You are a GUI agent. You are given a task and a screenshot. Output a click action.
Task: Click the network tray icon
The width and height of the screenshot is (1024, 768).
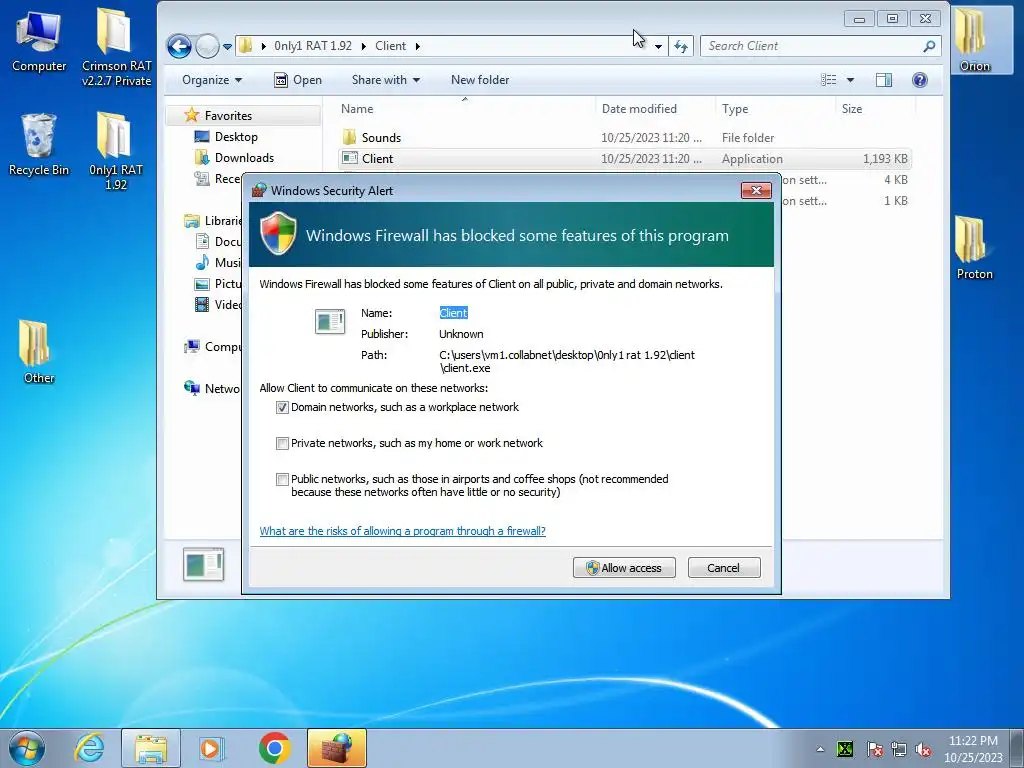(899, 750)
